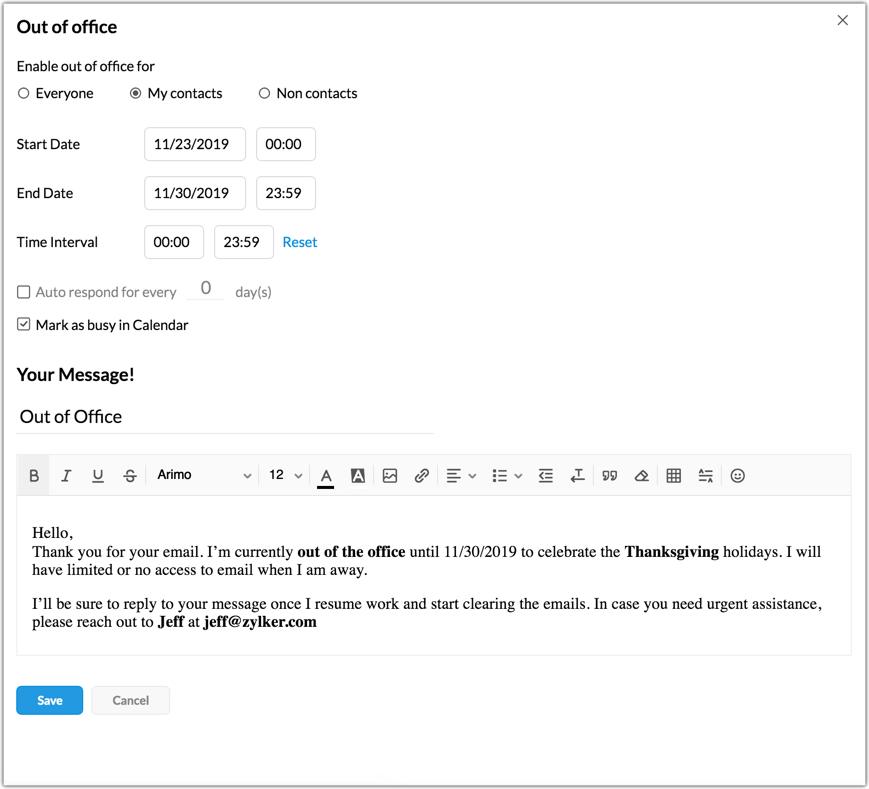Image resolution: width=869 pixels, height=789 pixels.
Task: Save the out of office settings
Action: point(49,700)
